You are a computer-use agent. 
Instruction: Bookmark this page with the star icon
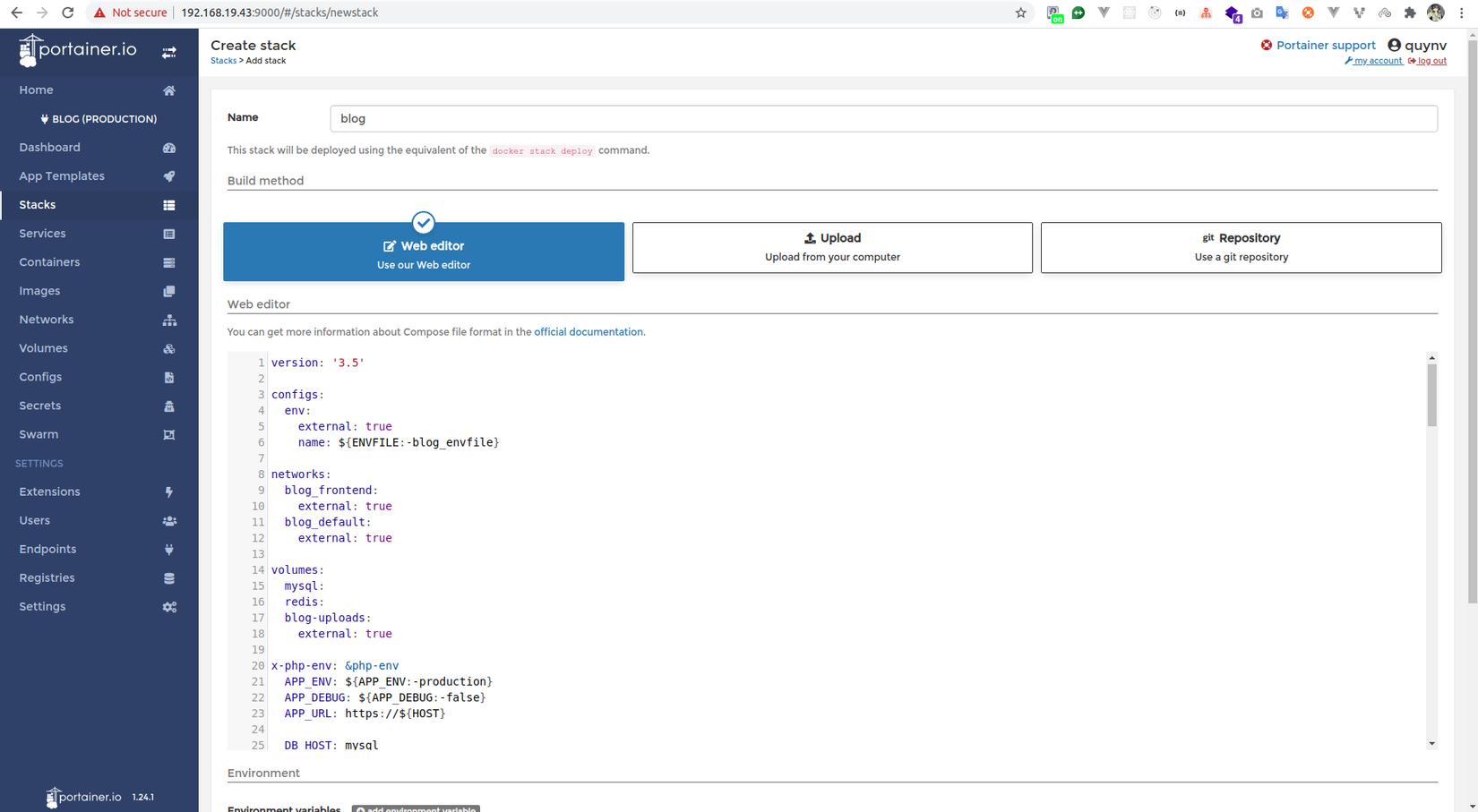pos(1020,13)
